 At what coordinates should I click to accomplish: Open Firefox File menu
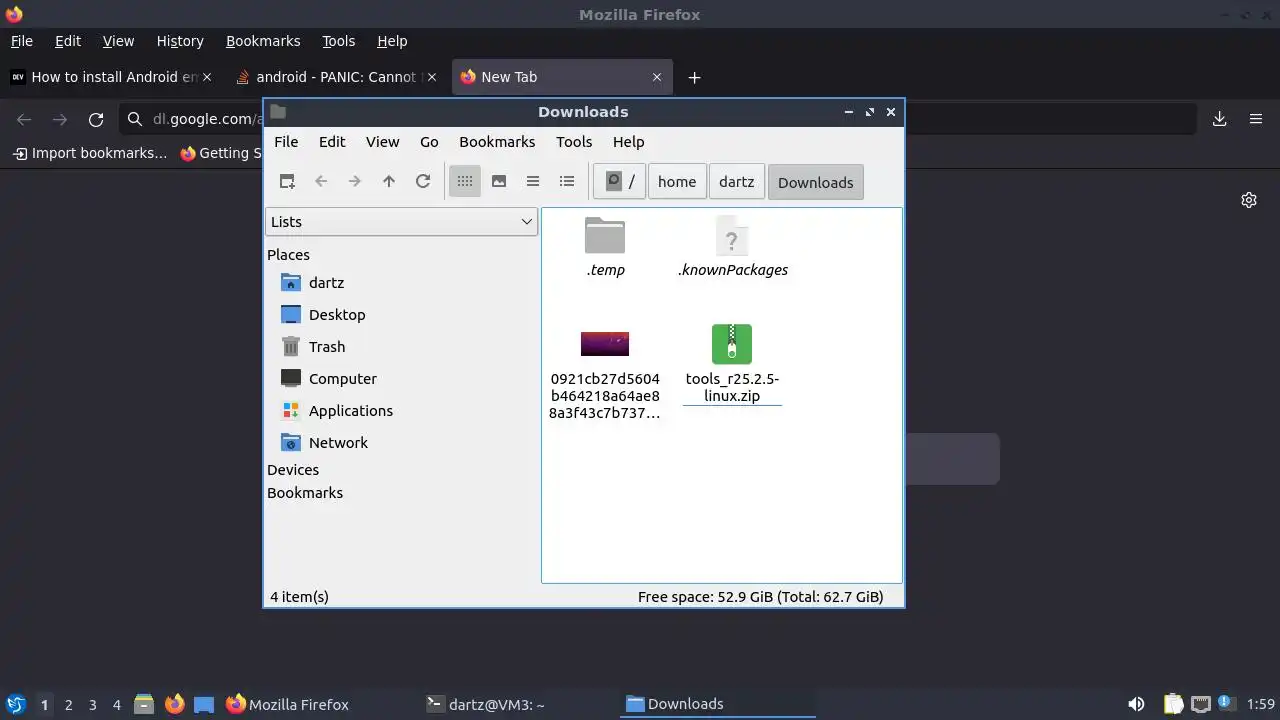(22, 41)
